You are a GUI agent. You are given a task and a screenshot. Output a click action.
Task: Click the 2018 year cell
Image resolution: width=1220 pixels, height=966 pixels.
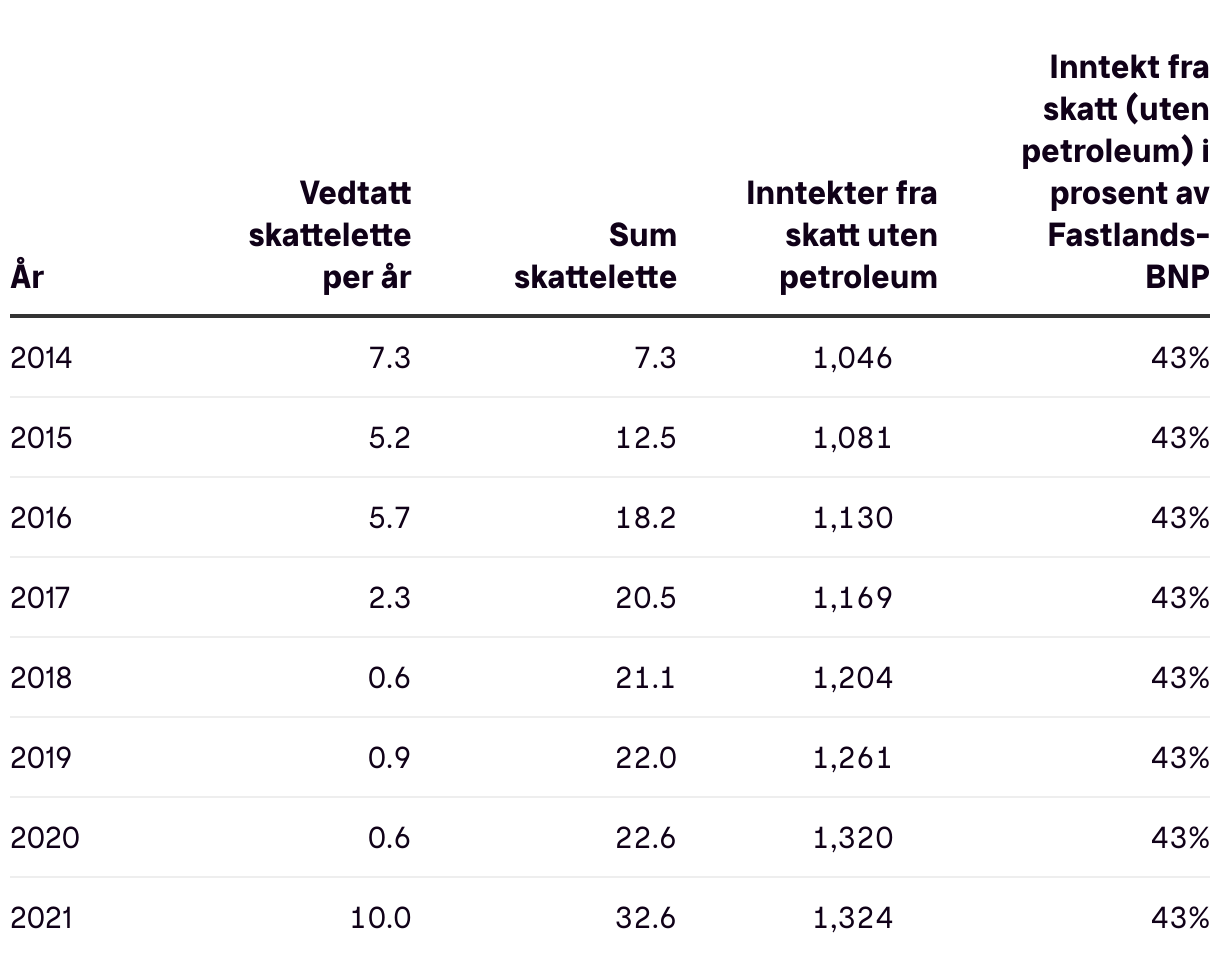pos(42,678)
